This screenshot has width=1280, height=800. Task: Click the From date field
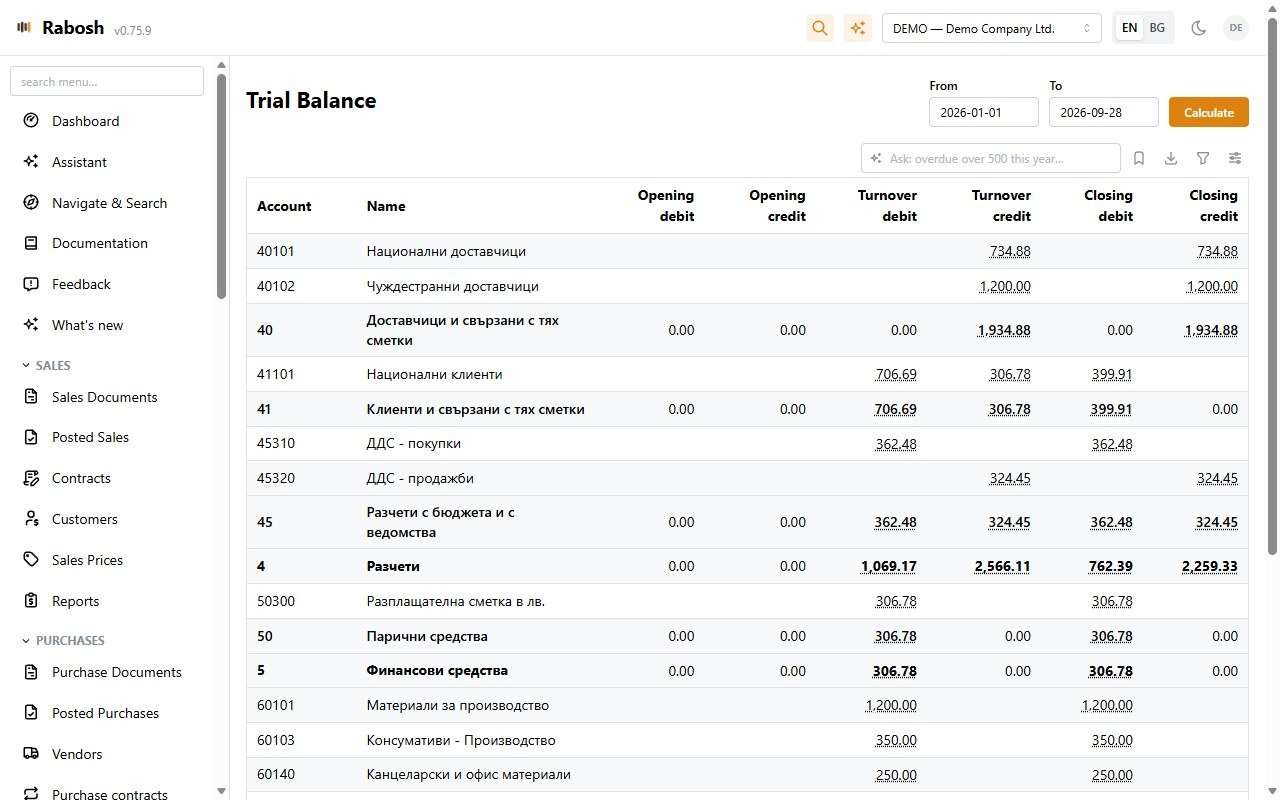[x=984, y=112]
